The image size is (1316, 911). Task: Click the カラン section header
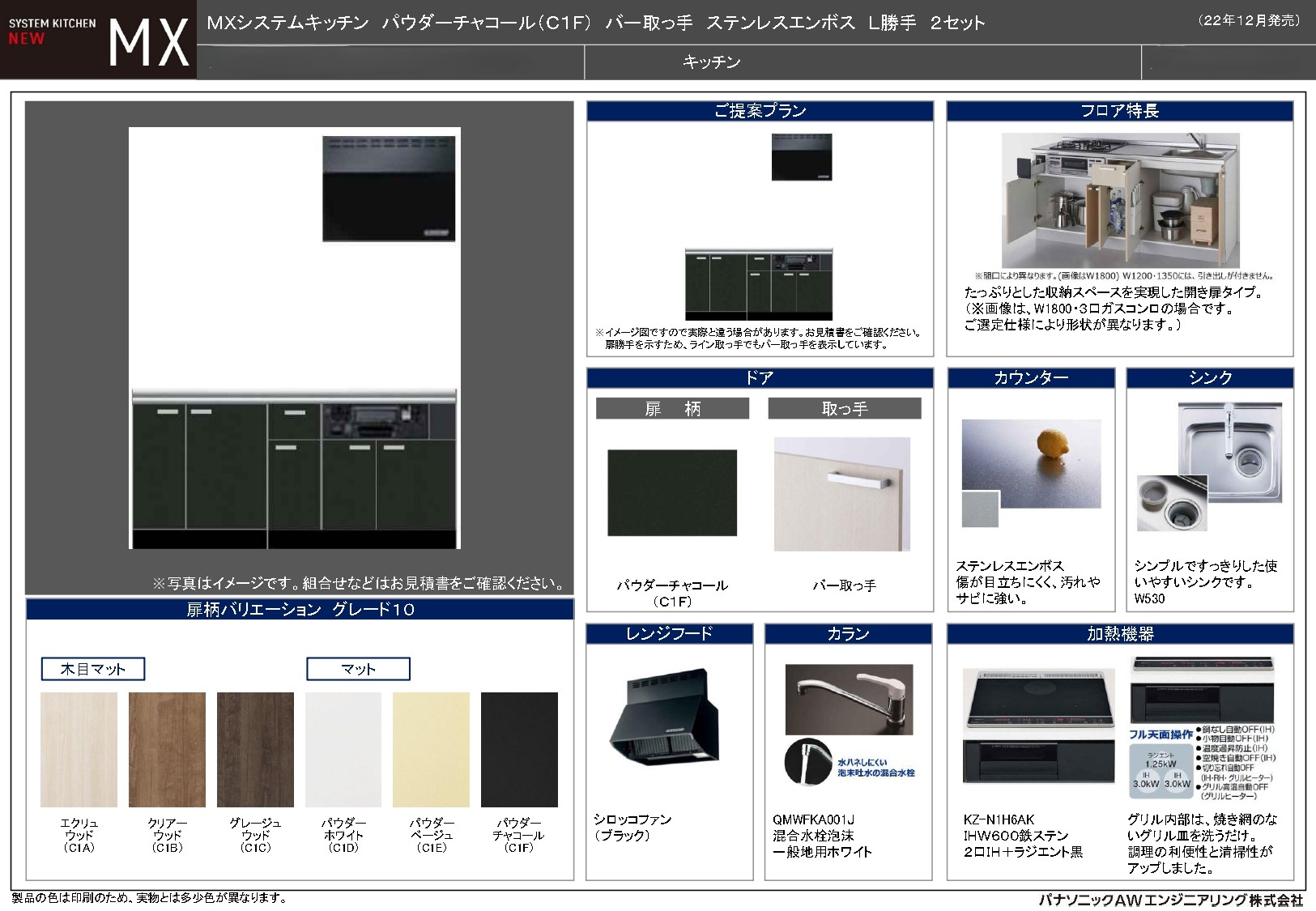(848, 633)
